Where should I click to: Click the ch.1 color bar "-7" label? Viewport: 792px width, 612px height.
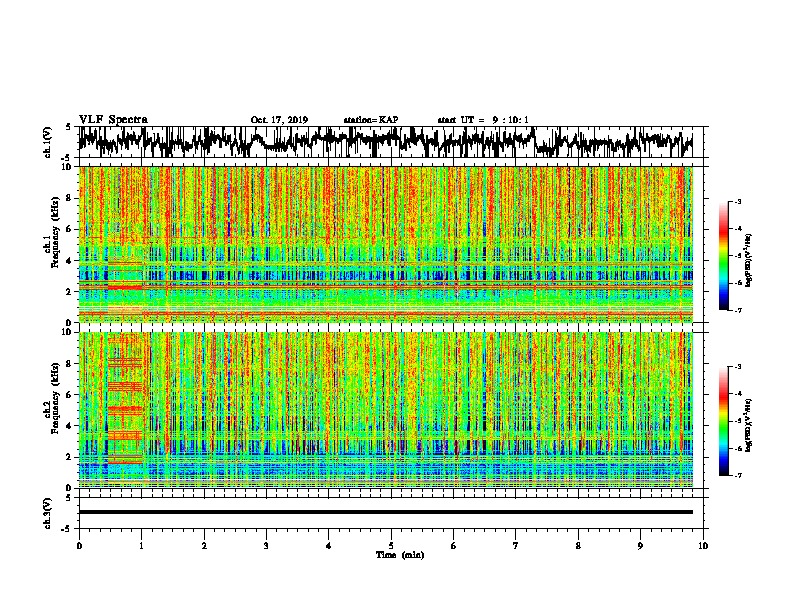[x=737, y=310]
